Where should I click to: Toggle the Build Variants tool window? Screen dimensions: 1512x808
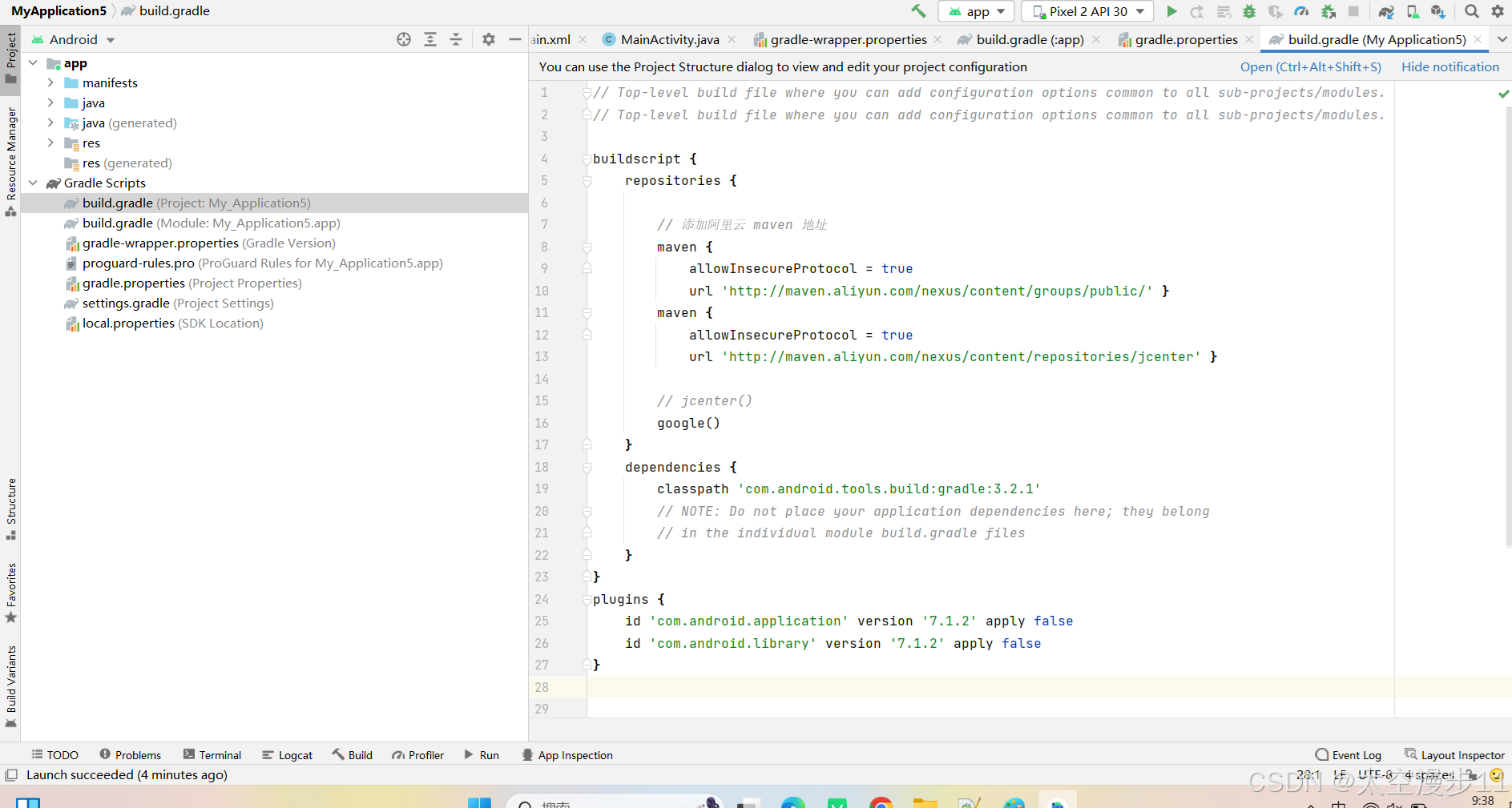pyautogui.click(x=11, y=677)
